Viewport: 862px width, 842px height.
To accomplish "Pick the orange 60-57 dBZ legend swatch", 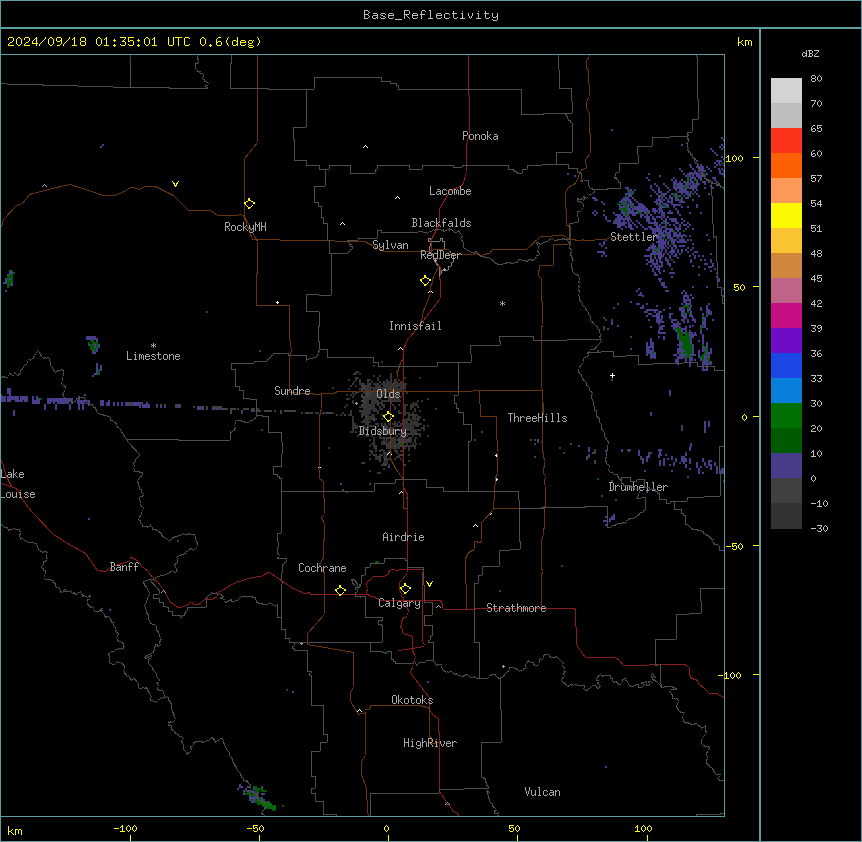I will pos(786,165).
